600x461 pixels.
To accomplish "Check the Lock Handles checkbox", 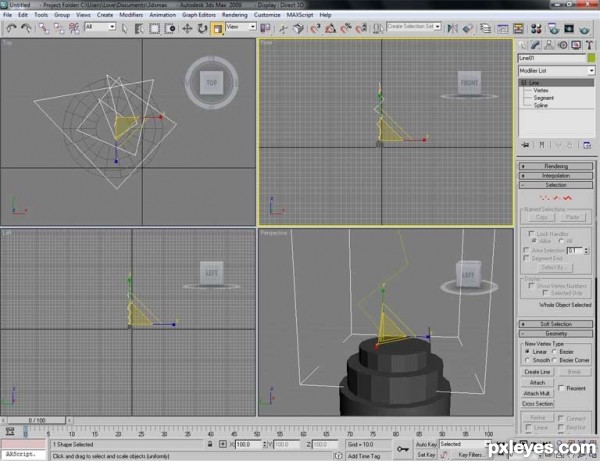I will point(531,233).
